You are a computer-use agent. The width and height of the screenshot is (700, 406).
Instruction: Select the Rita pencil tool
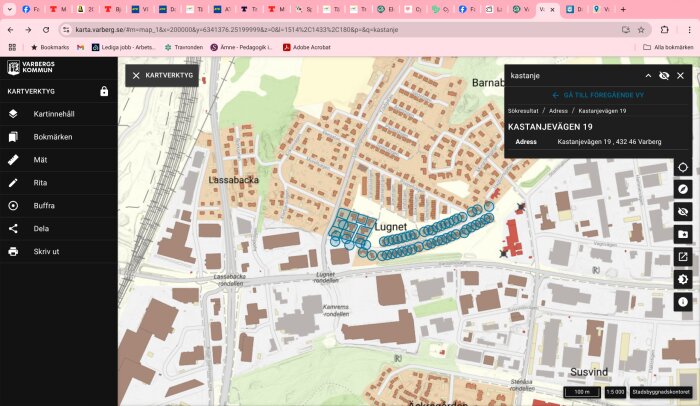pyautogui.click(x=58, y=183)
